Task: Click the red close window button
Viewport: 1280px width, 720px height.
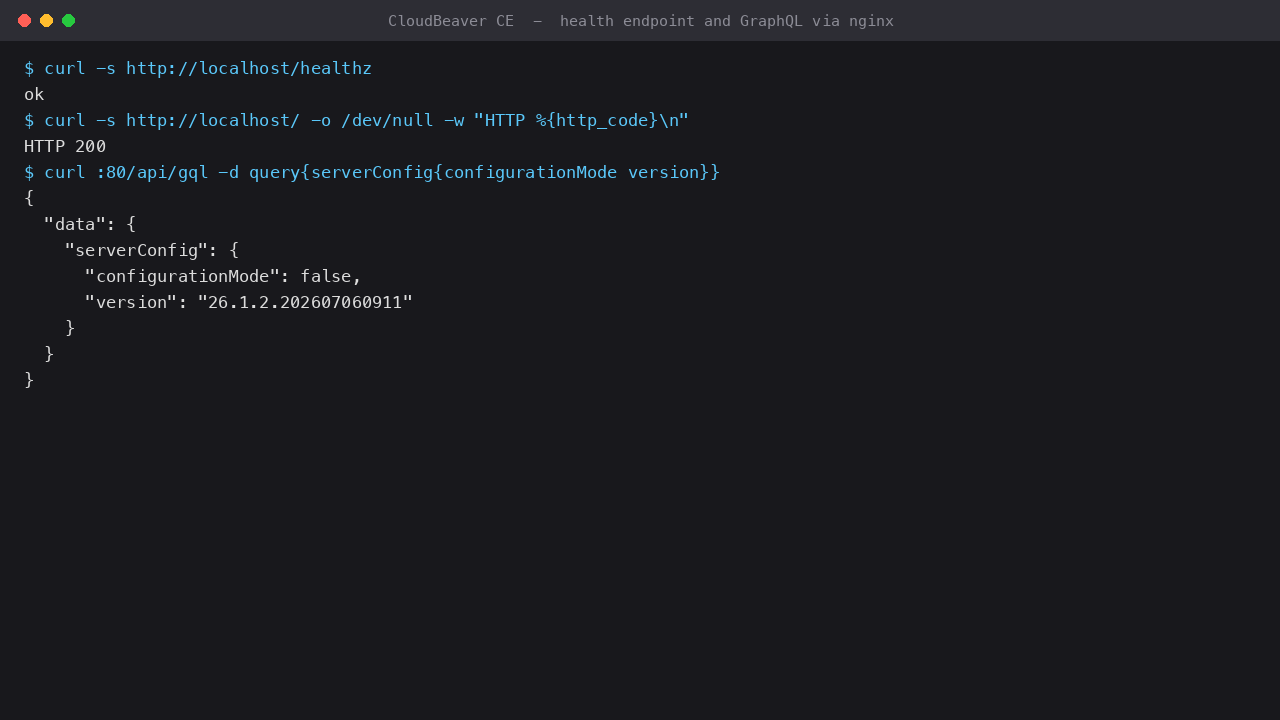Action: (x=25, y=20)
